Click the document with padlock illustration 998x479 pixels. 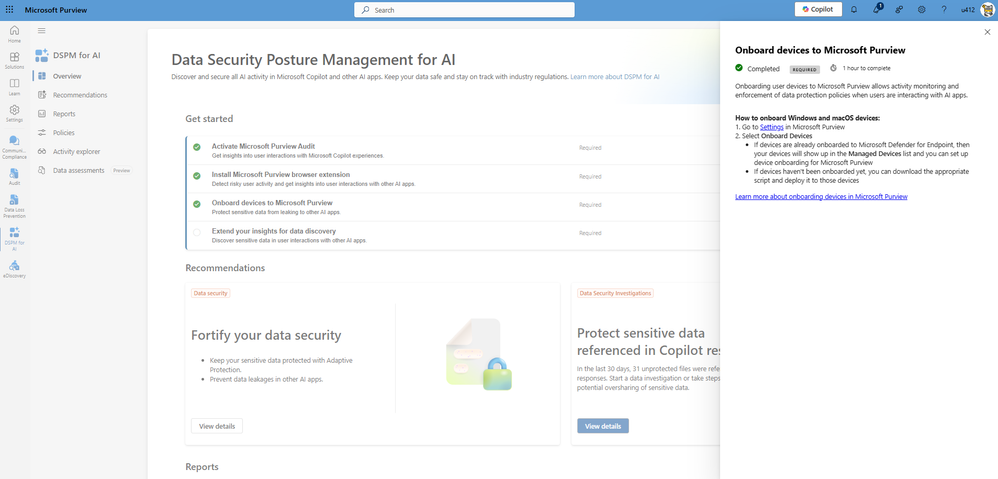479,354
